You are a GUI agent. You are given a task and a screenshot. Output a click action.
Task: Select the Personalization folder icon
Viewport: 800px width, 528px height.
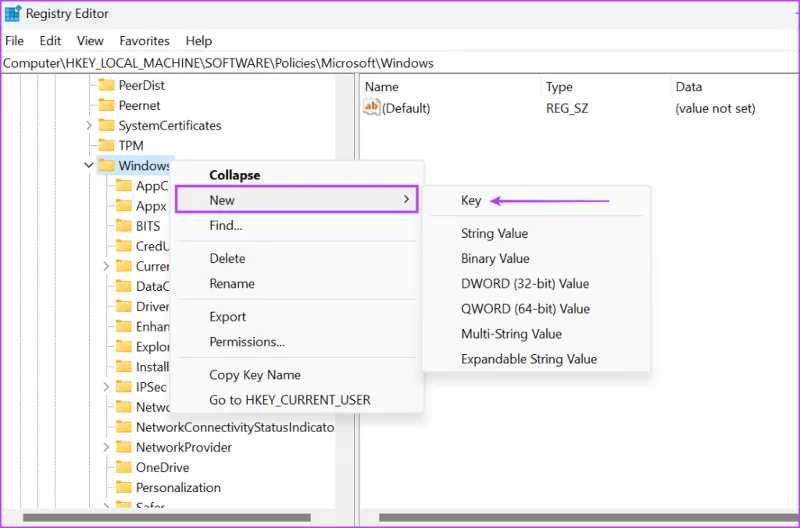tap(123, 487)
